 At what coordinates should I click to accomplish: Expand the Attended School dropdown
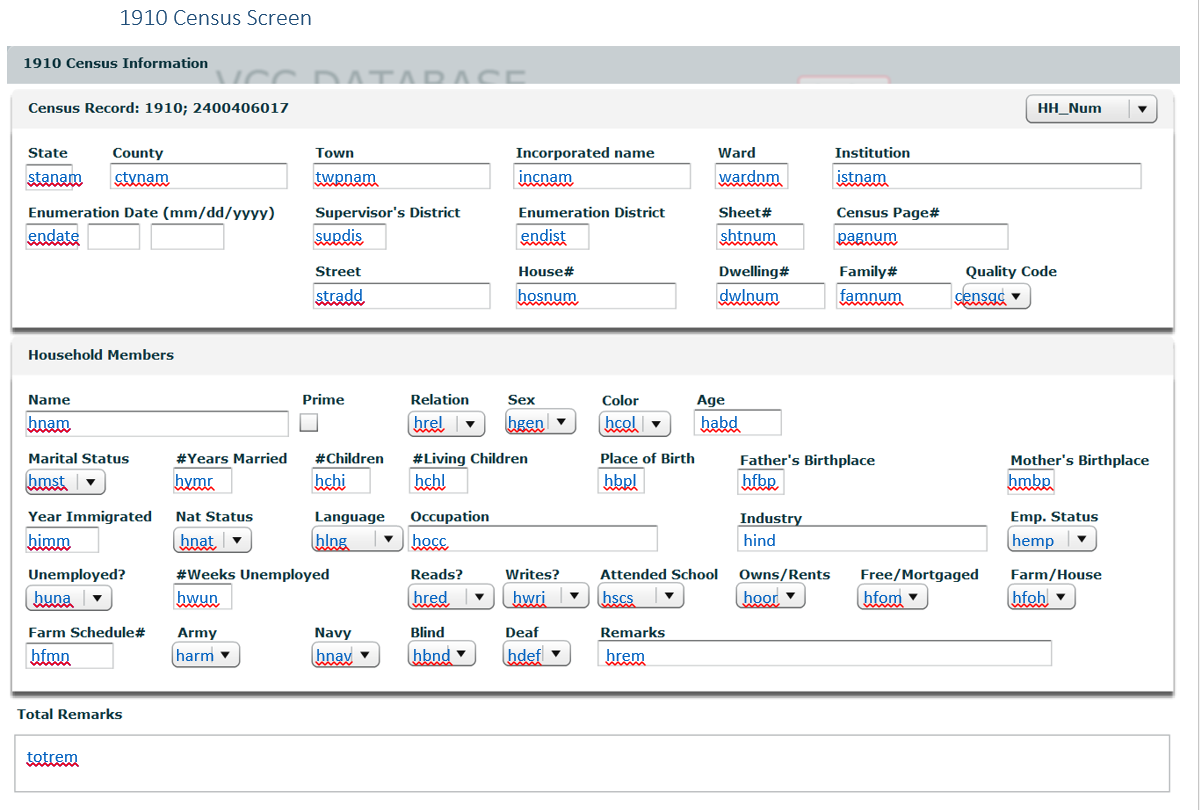click(x=640, y=597)
